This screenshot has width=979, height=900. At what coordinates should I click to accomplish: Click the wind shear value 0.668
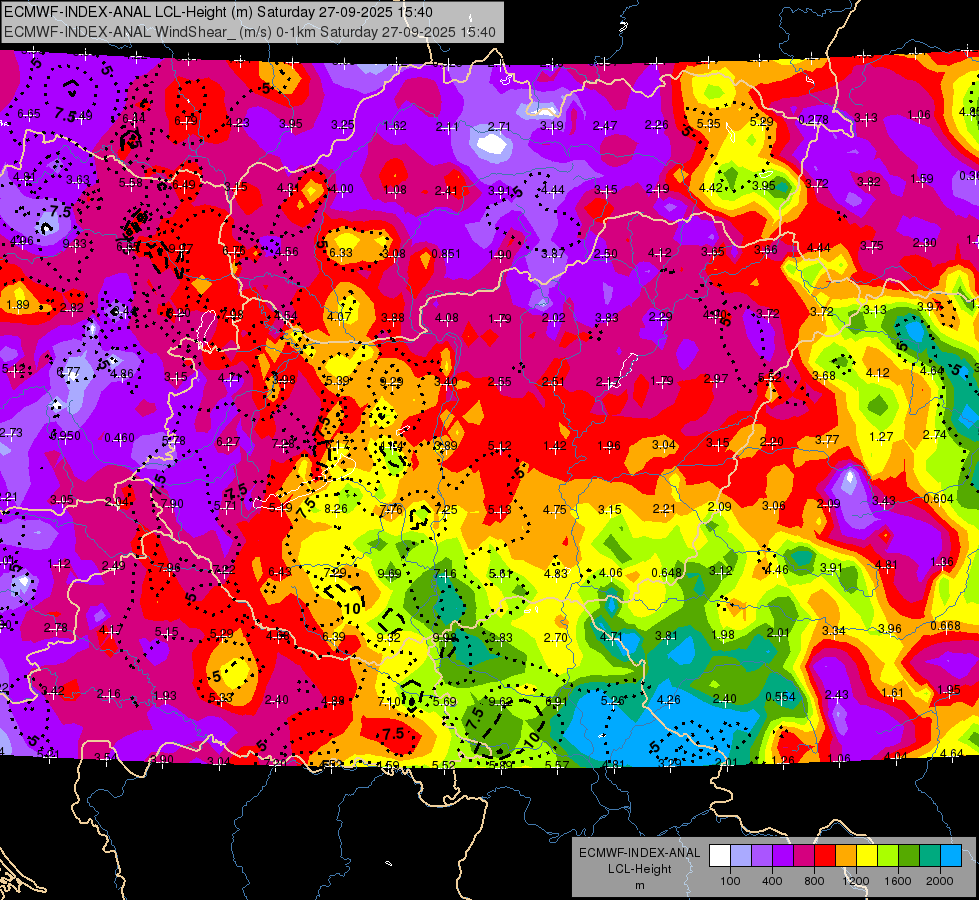pos(945,626)
